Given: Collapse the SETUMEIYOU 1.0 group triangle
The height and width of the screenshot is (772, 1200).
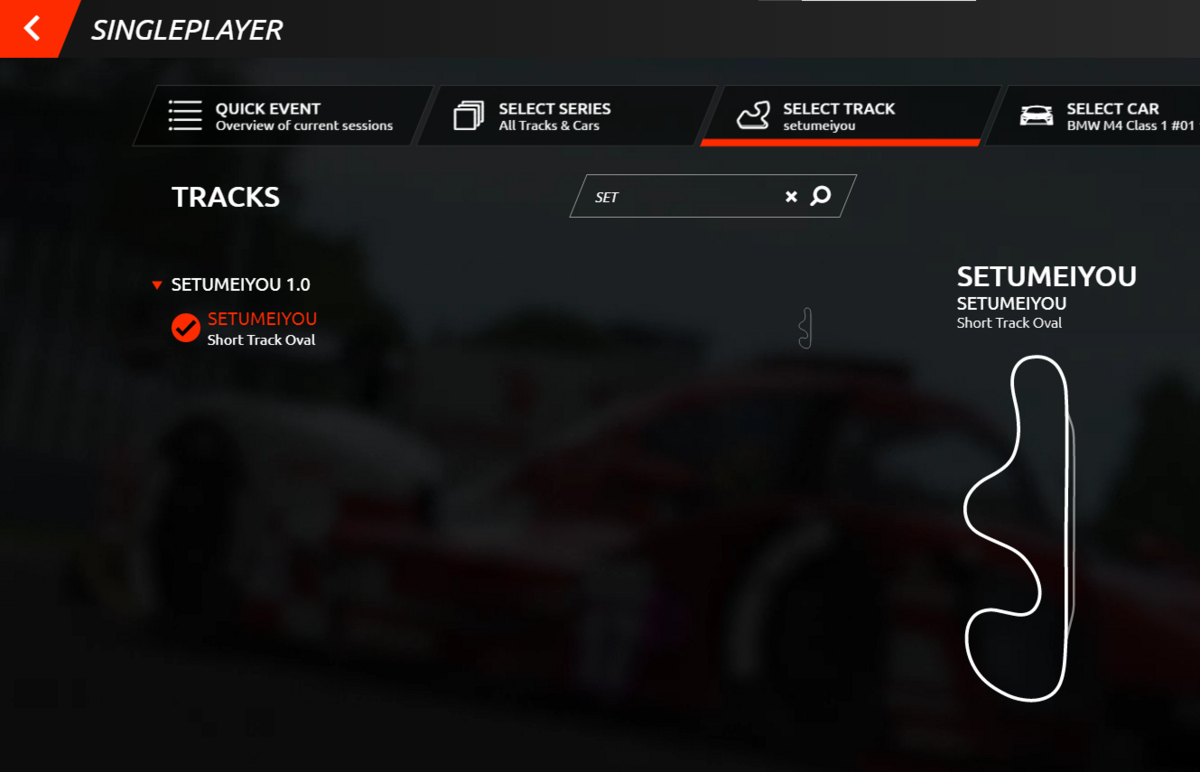Looking at the screenshot, I should (x=157, y=285).
